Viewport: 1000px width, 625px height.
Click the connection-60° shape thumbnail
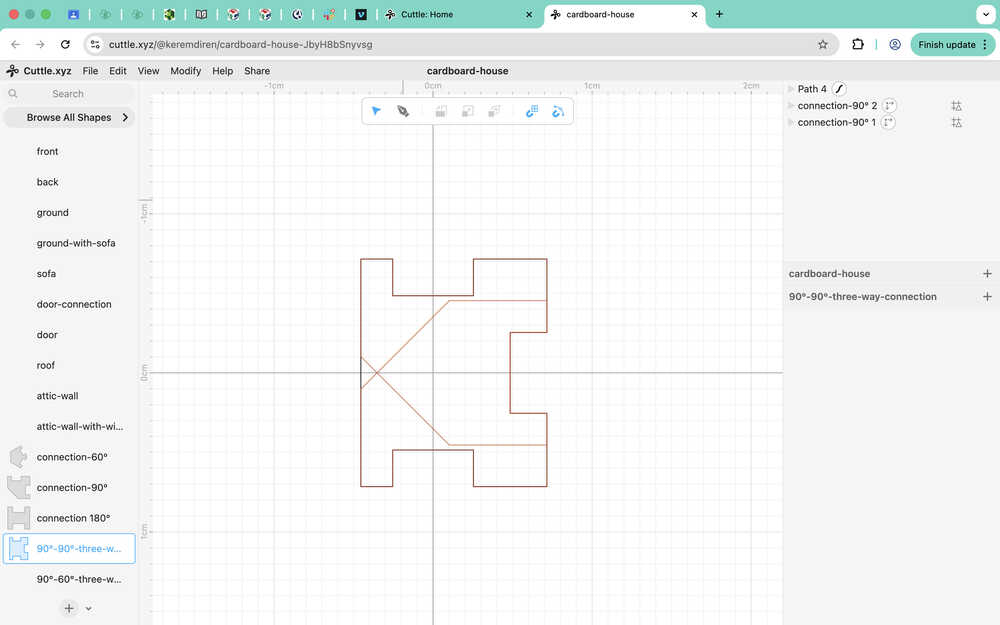pyautogui.click(x=18, y=457)
